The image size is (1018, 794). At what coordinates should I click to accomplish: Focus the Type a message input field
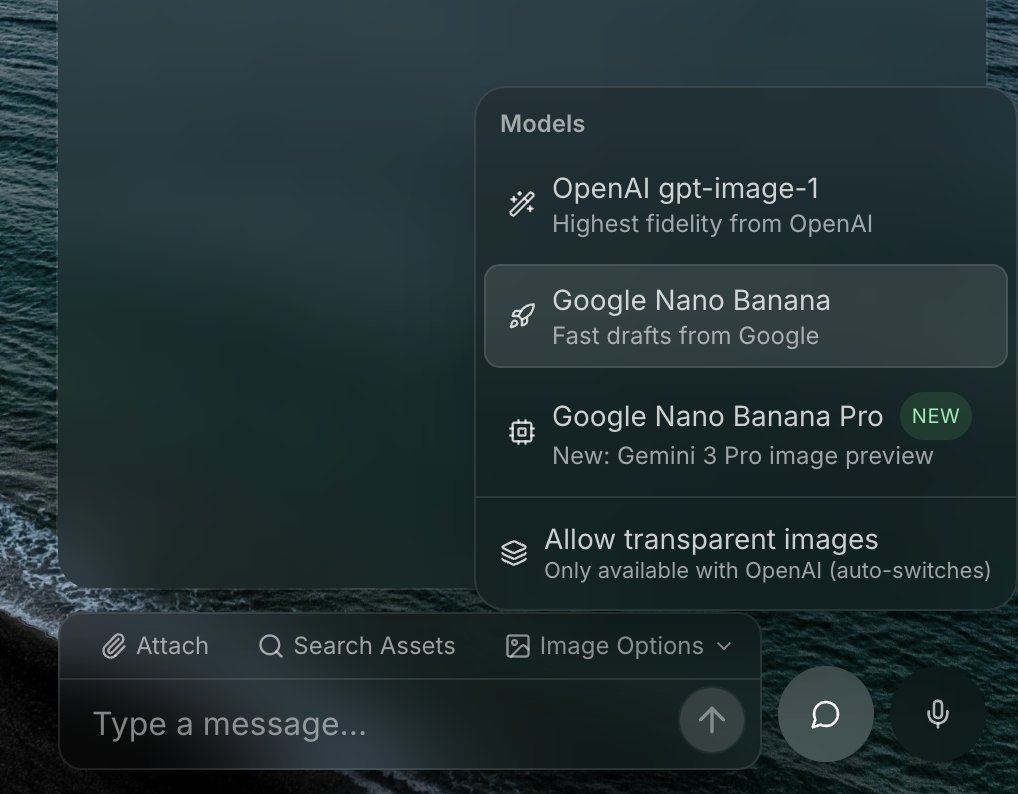383,724
